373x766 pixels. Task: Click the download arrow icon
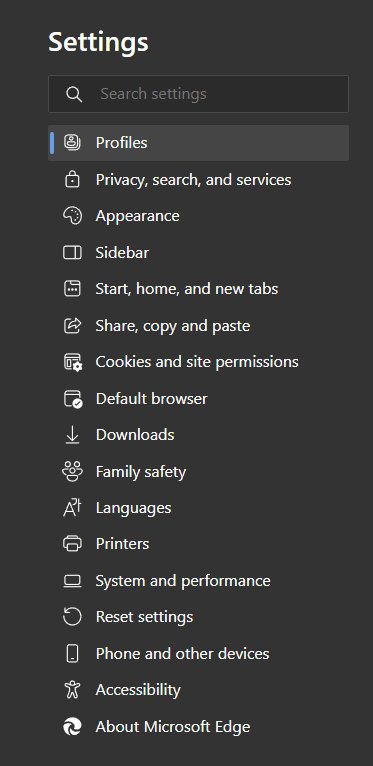point(72,435)
